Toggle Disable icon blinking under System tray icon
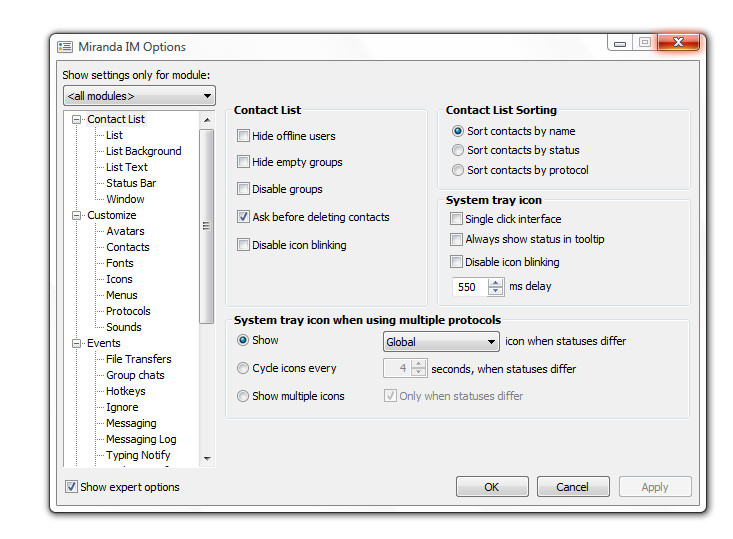Image resolution: width=733 pixels, height=539 pixels. 456,262
